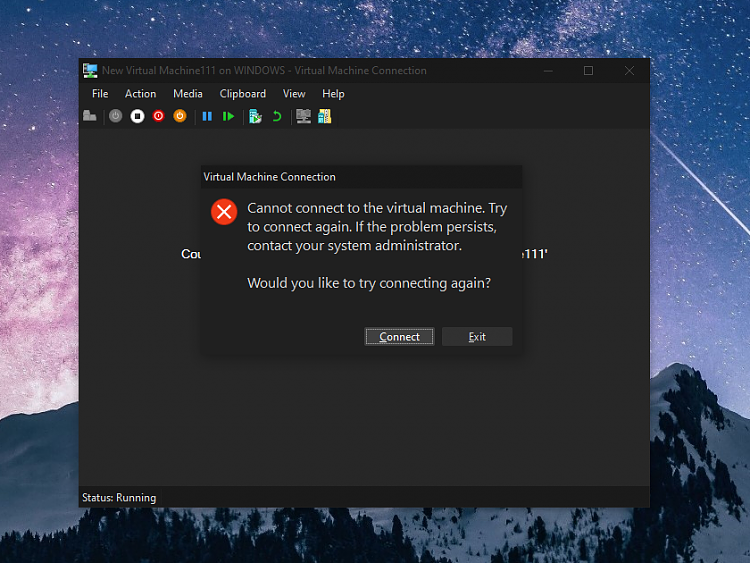Click the dialog title 'Virtual Machine Connection'

point(269,177)
